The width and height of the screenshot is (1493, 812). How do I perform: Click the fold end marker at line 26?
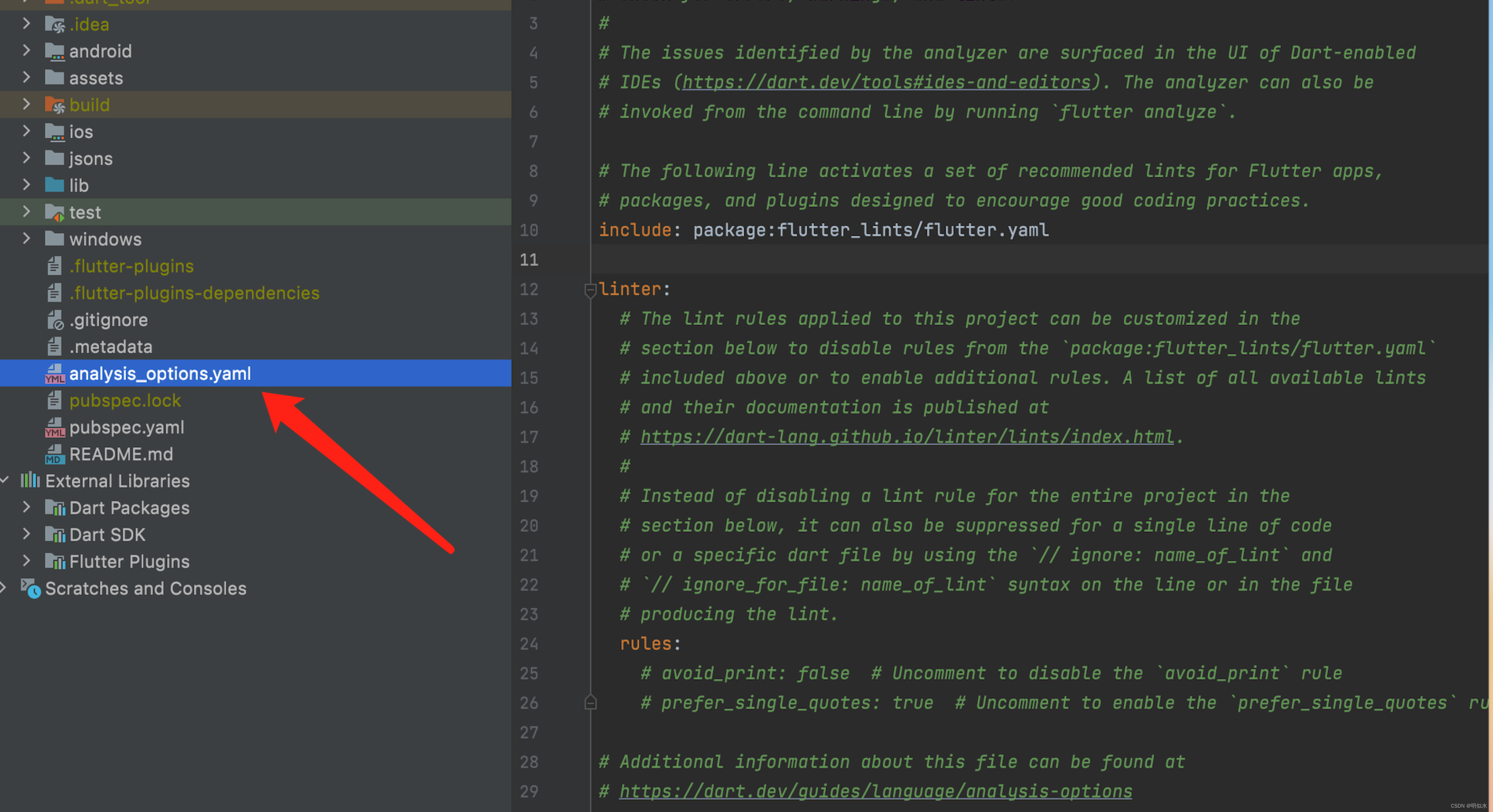(x=590, y=703)
